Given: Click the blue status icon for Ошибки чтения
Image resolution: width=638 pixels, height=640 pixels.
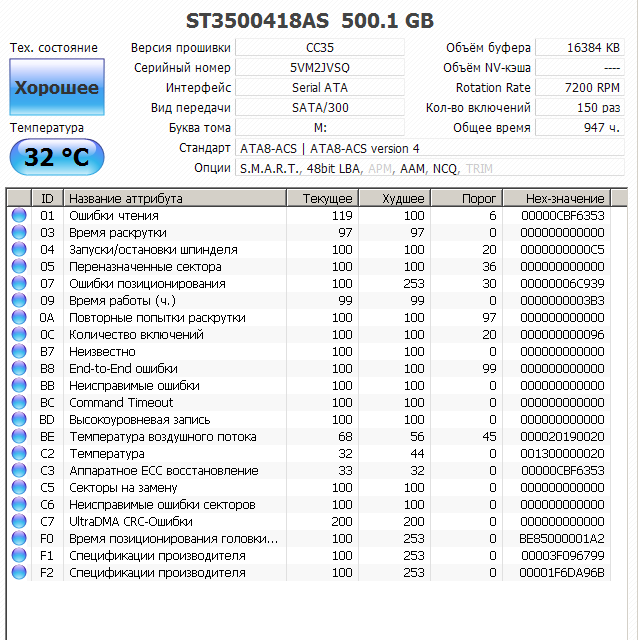Looking at the screenshot, I should 19,215.
